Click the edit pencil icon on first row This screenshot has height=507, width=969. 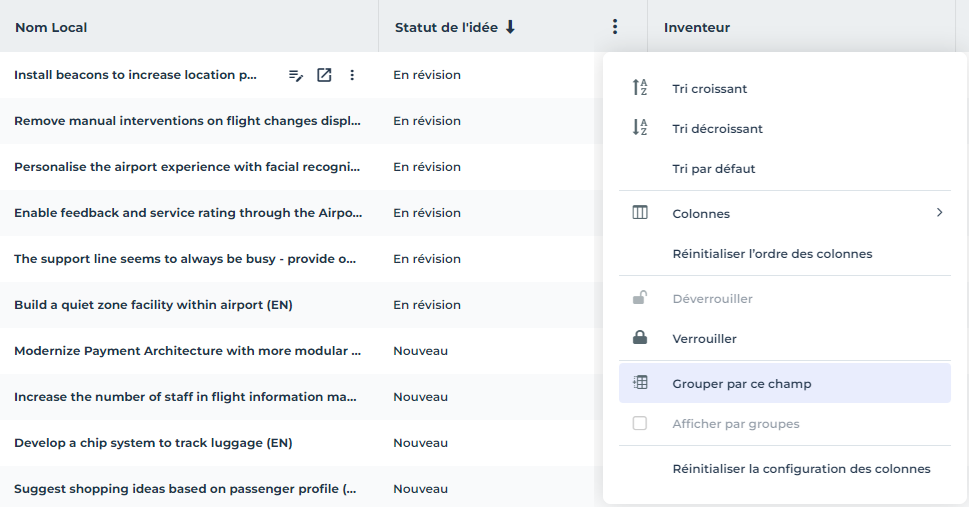(296, 75)
